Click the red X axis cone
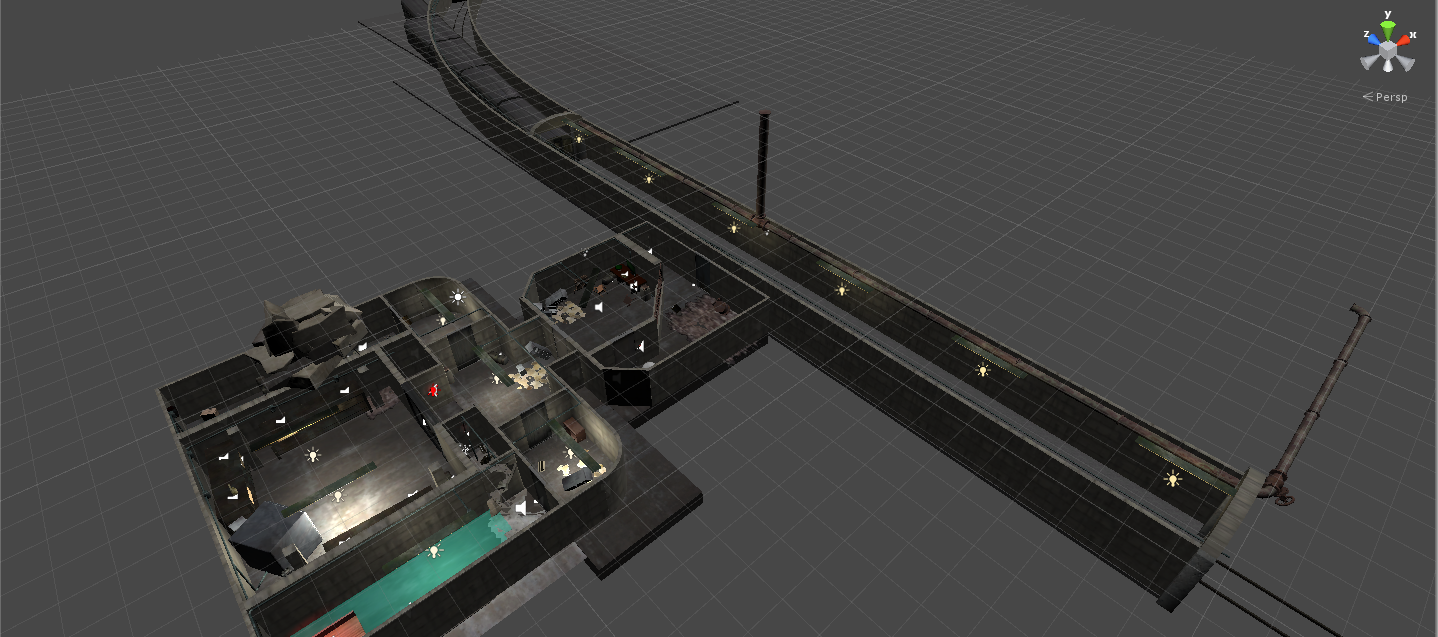 coord(1406,39)
